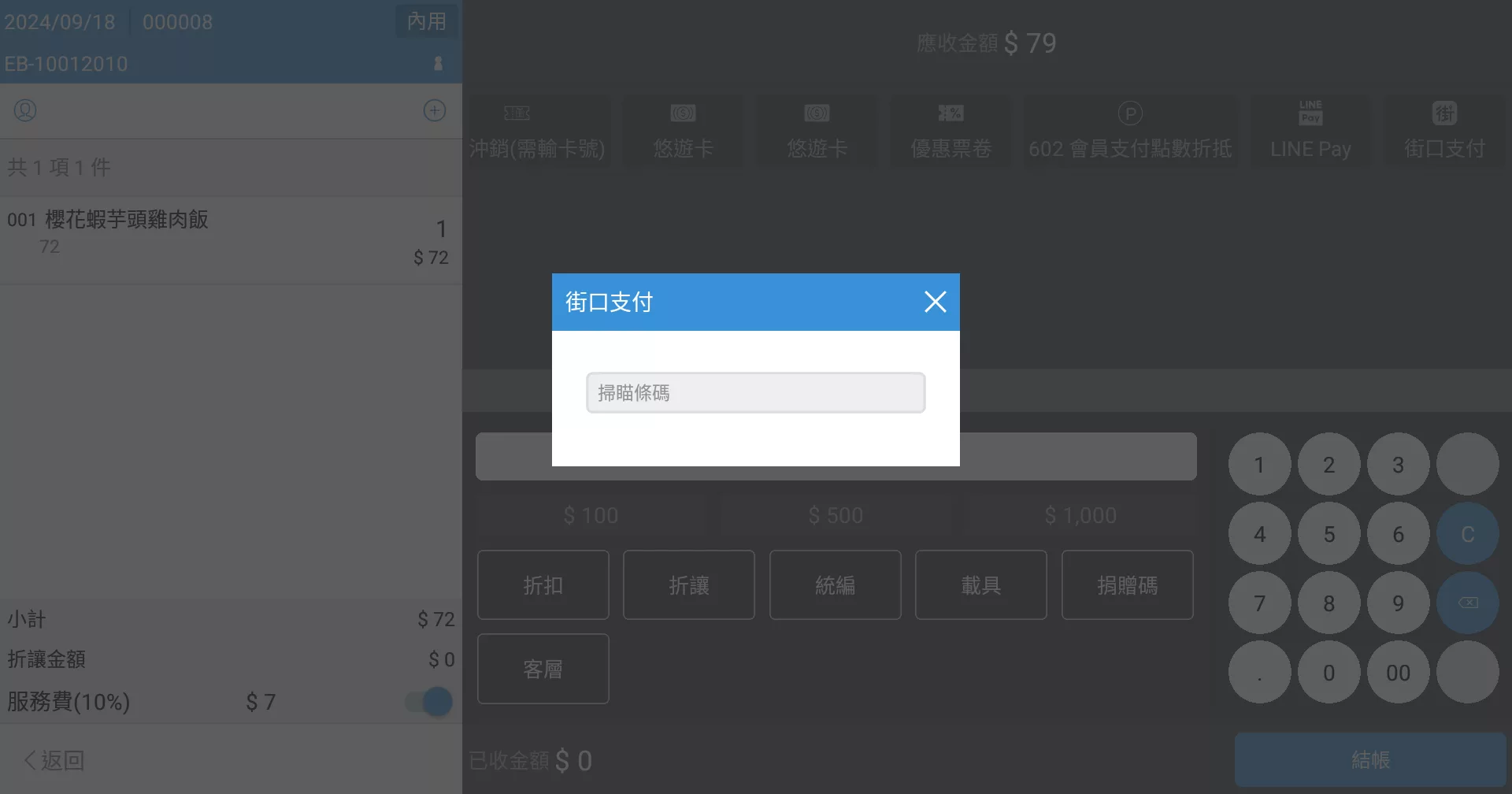Tap keypad digit 5
The width and height of the screenshot is (1512, 794).
1329,534
